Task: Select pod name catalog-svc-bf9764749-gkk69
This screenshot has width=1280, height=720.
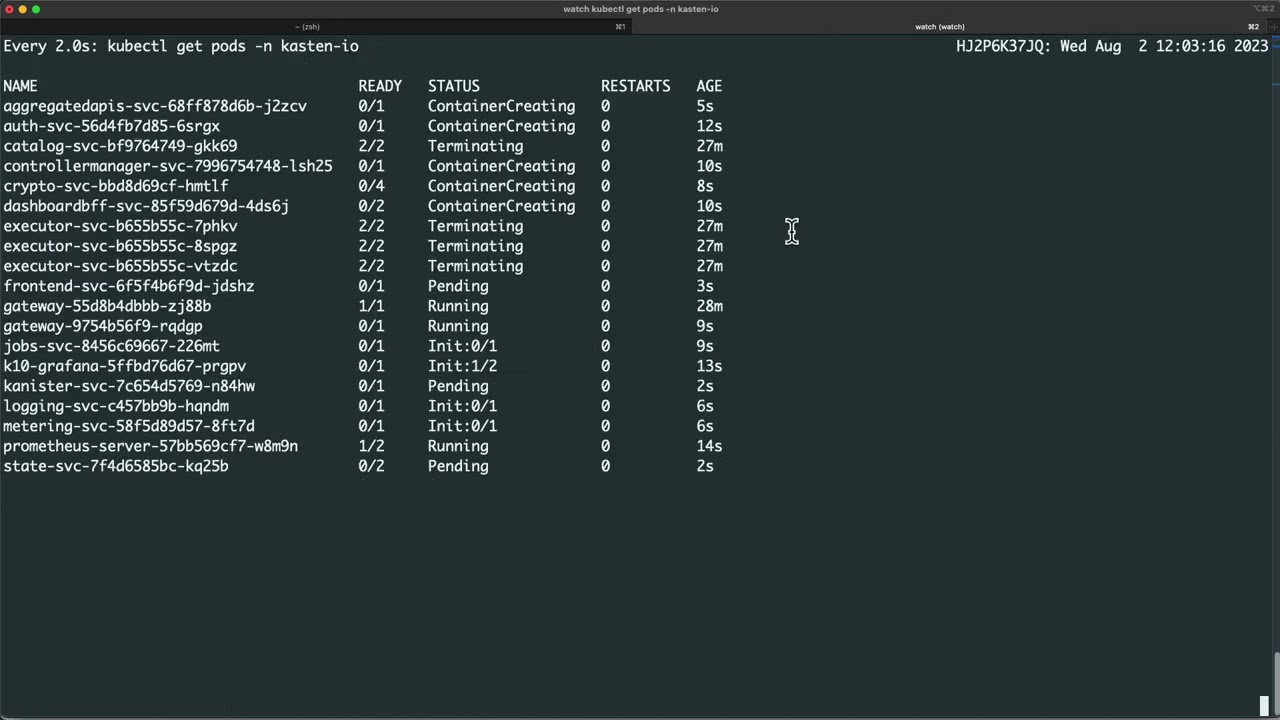Action: point(120,146)
